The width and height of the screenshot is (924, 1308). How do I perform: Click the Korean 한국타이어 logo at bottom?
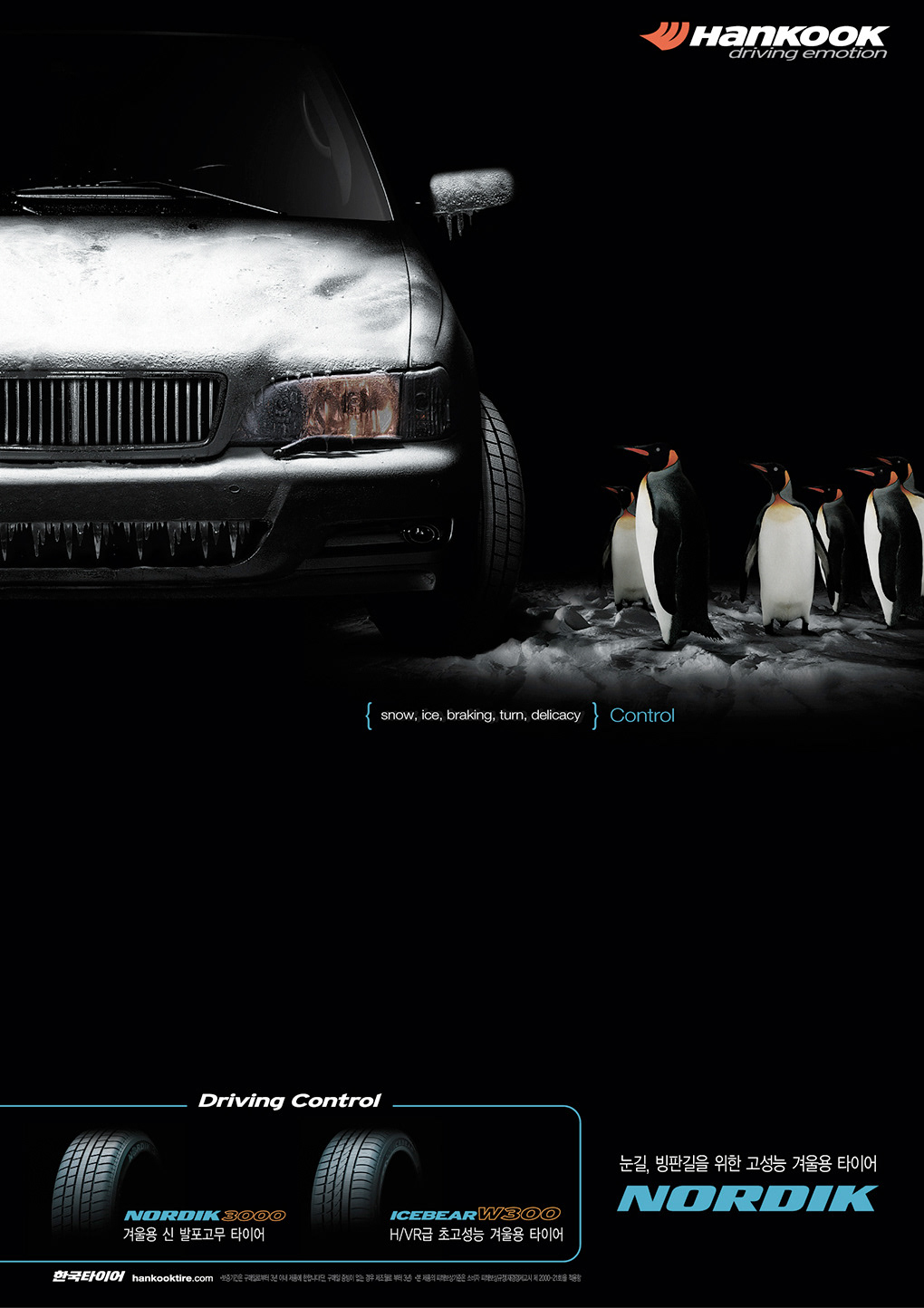tap(88, 1276)
